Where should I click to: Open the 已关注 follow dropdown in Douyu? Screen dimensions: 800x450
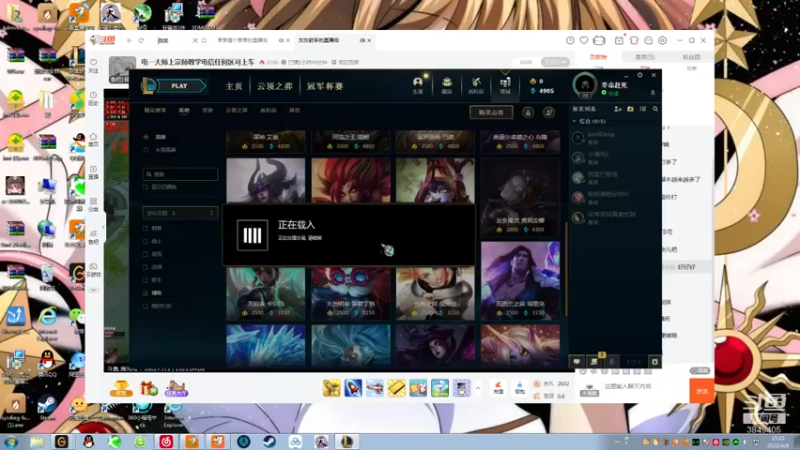pyautogui.click(x=555, y=62)
